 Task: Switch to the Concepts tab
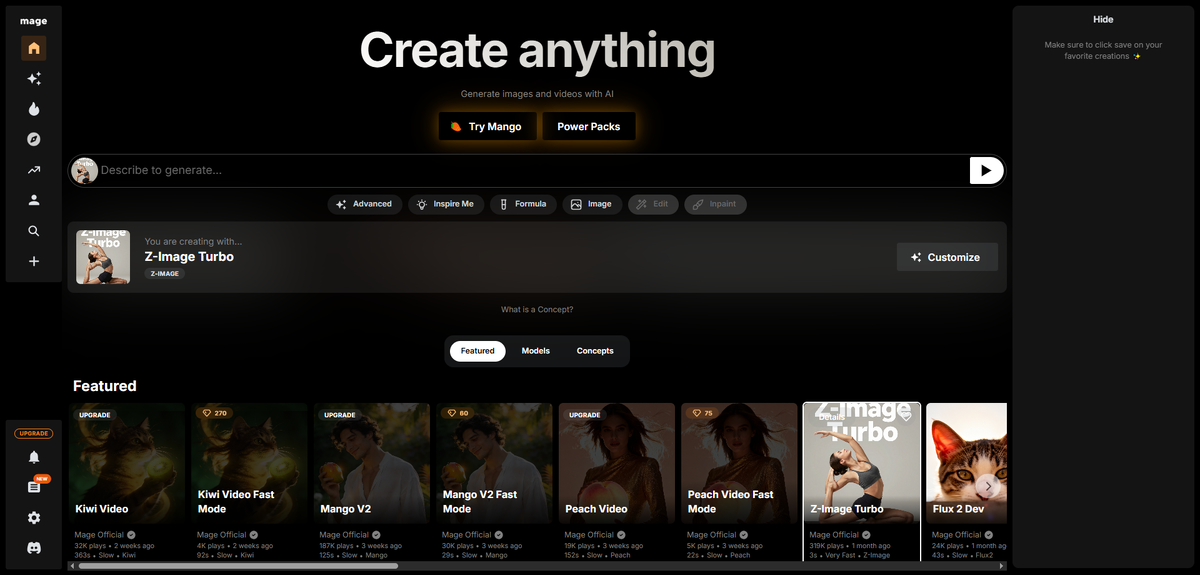point(595,351)
